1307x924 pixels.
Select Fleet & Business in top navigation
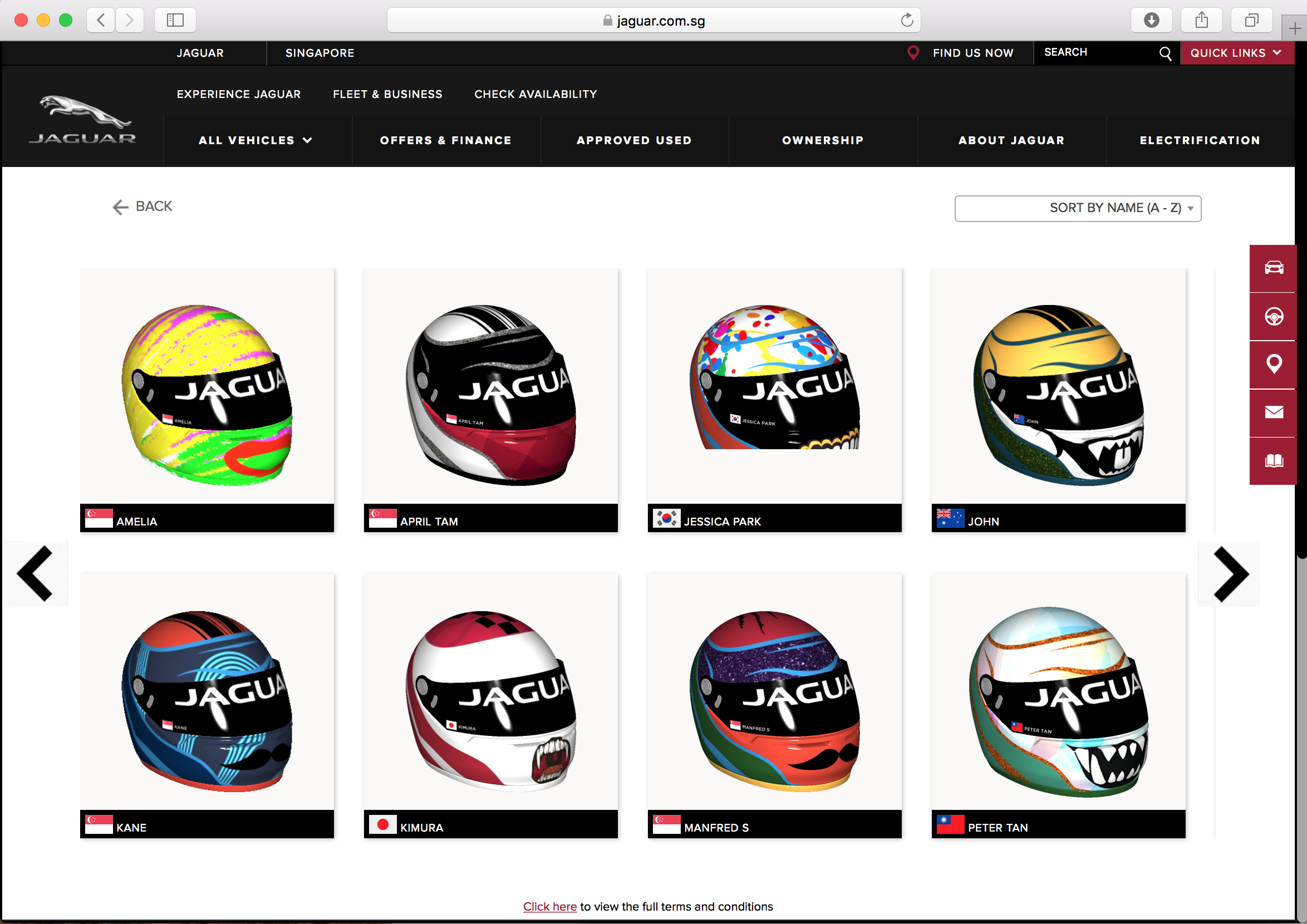pyautogui.click(x=387, y=94)
